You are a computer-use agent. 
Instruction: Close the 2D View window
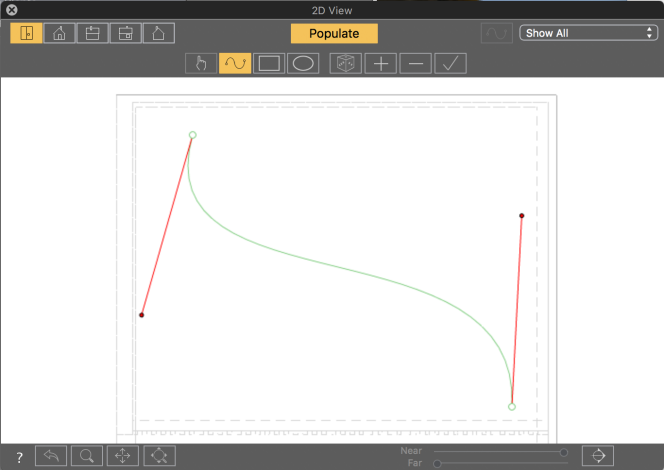11,10
